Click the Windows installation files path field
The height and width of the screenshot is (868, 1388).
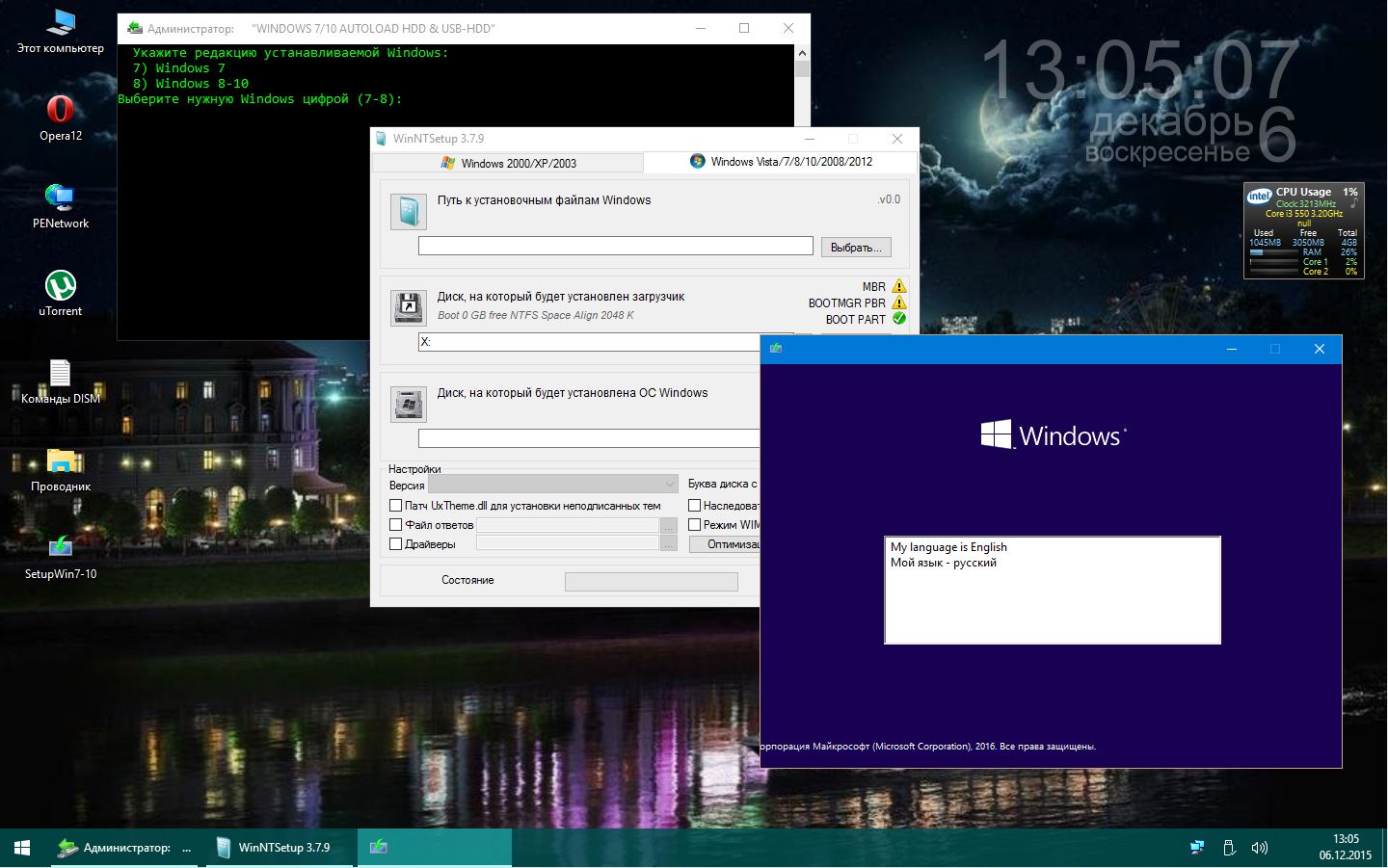pyautogui.click(x=616, y=246)
